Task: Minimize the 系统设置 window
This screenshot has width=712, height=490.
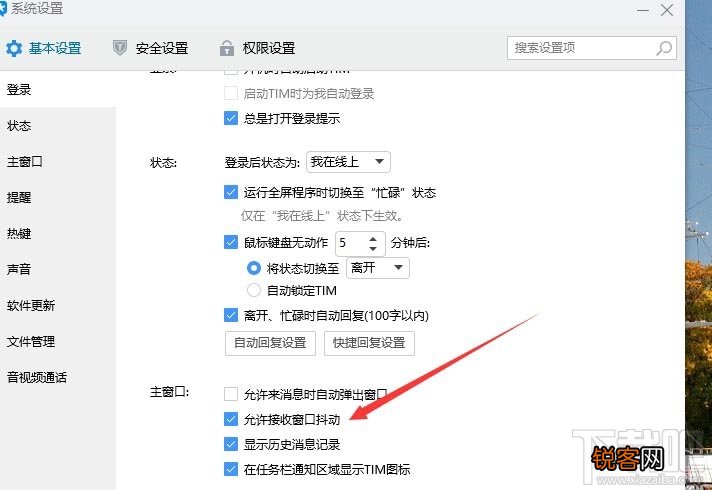Action: (643, 10)
